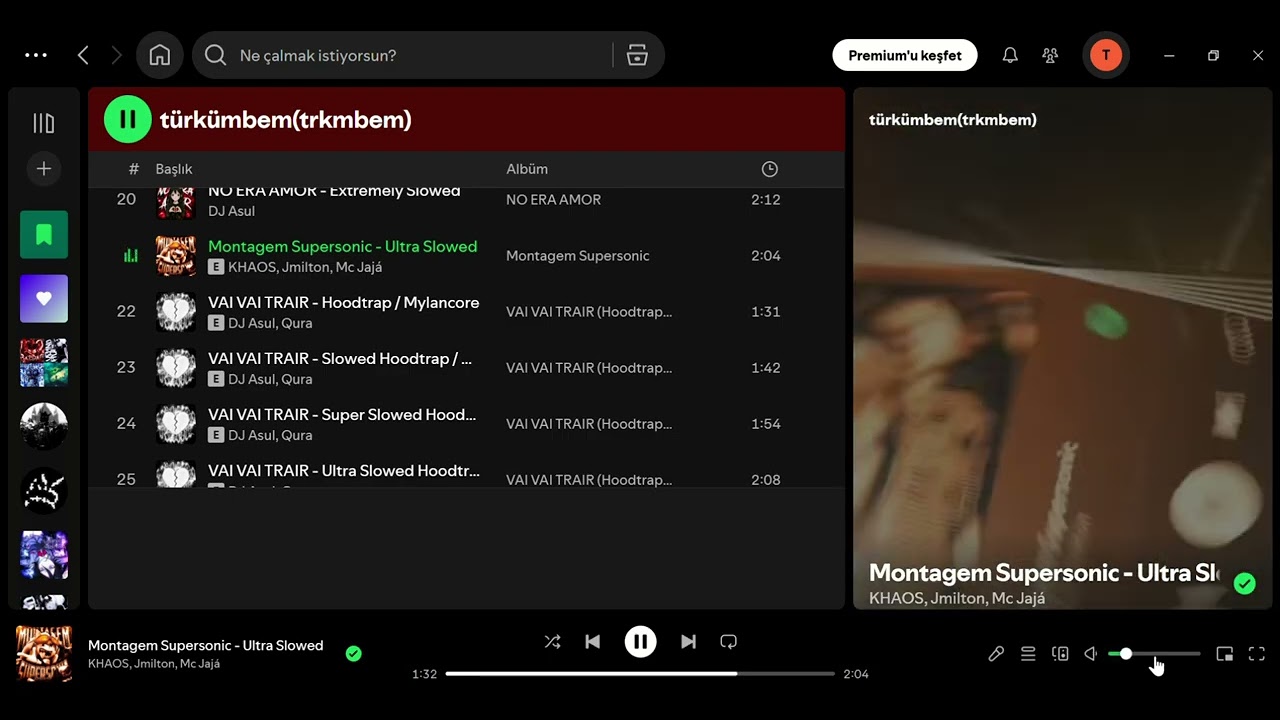Select the Montagem Supersonic - Ultra Slowed row title
This screenshot has height=720, width=1280.
(342, 246)
